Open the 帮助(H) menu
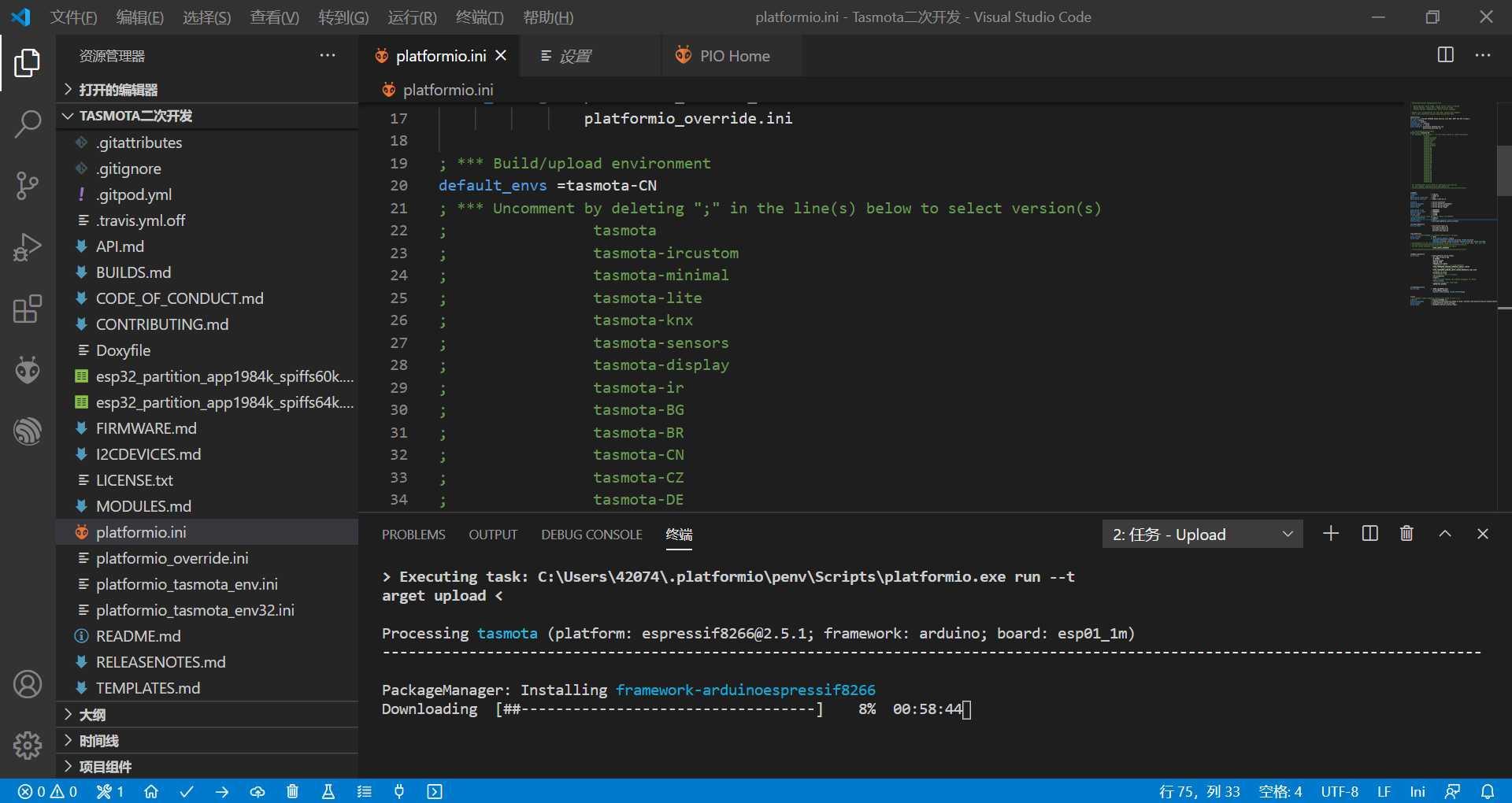 [548, 17]
